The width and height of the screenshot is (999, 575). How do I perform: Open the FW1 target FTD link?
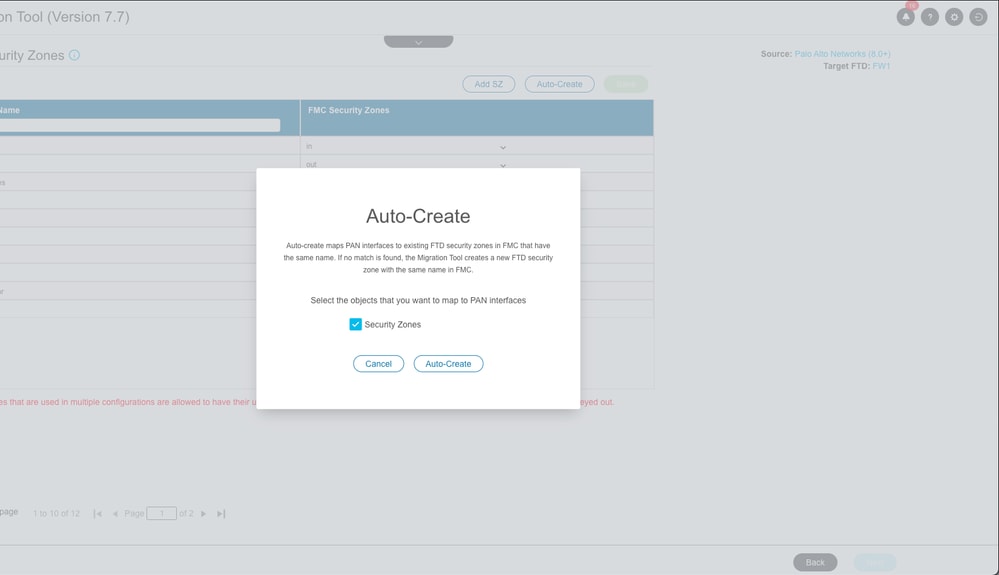point(881,66)
